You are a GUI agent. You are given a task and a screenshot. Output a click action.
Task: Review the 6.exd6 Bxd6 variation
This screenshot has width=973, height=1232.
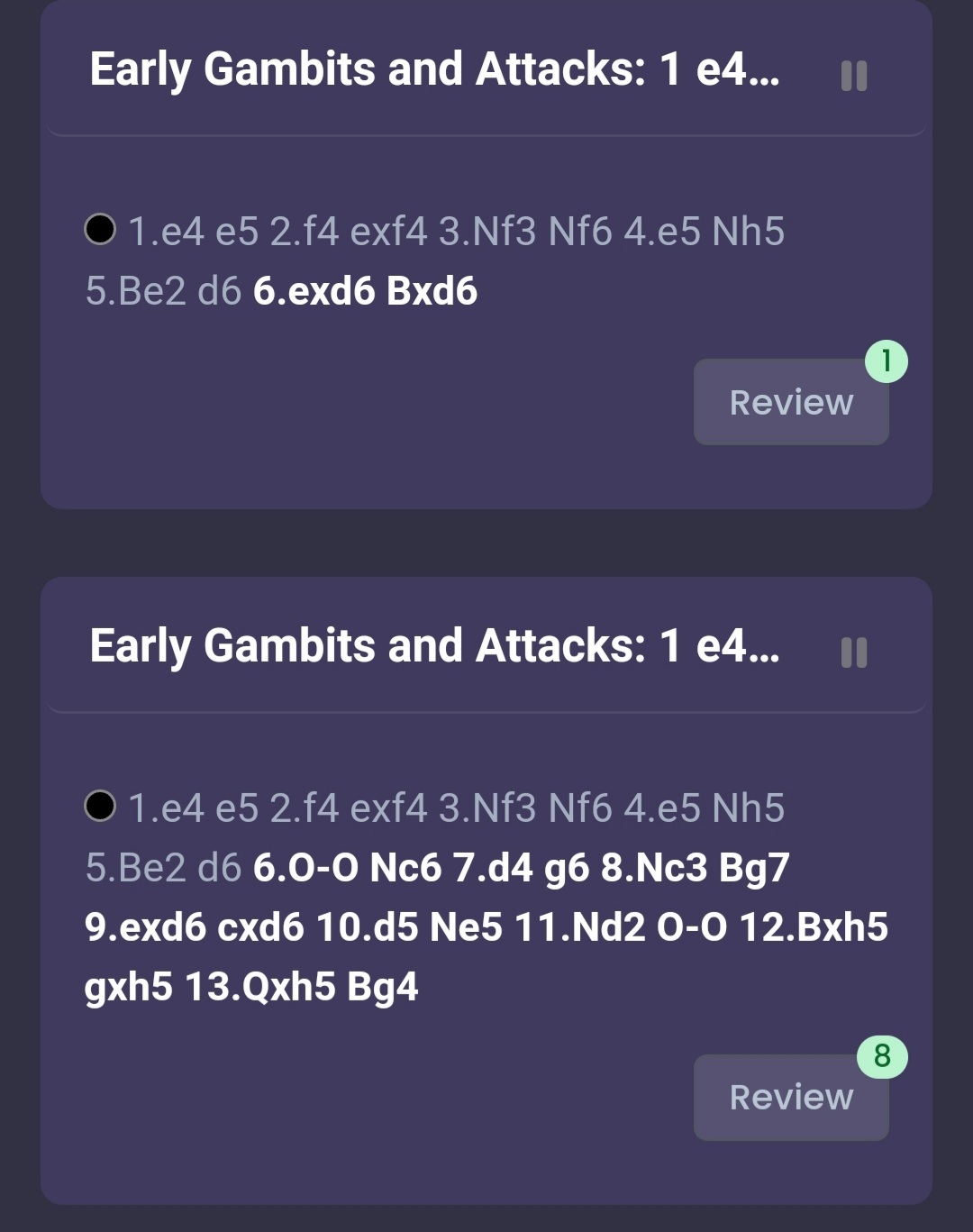[x=790, y=402]
